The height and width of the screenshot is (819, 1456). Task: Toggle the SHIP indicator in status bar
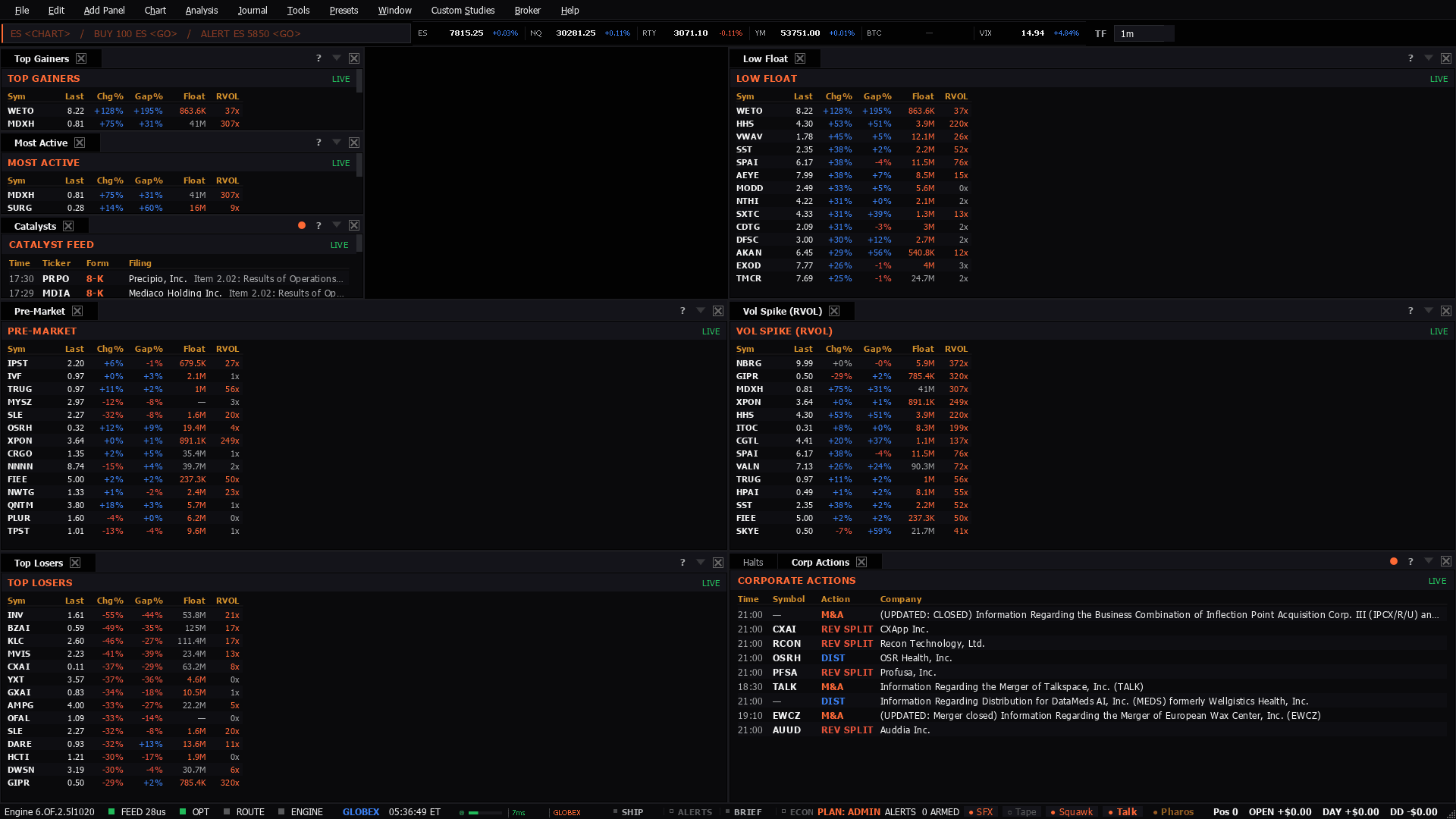pyautogui.click(x=628, y=812)
